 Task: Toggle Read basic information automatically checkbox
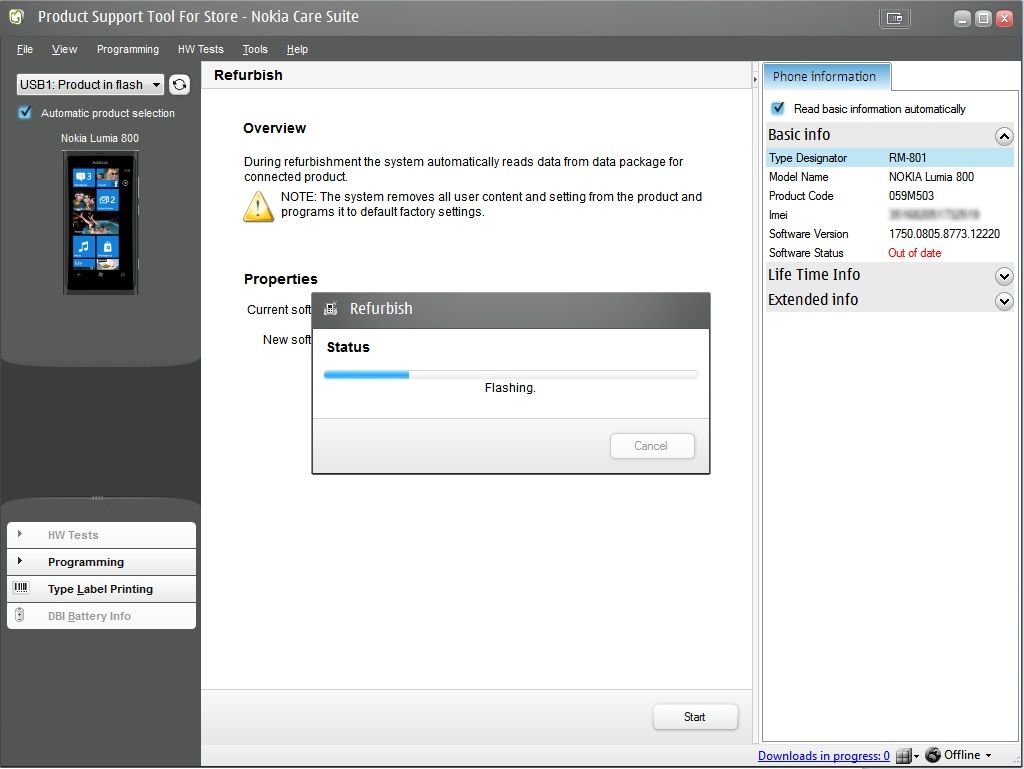[x=777, y=108]
